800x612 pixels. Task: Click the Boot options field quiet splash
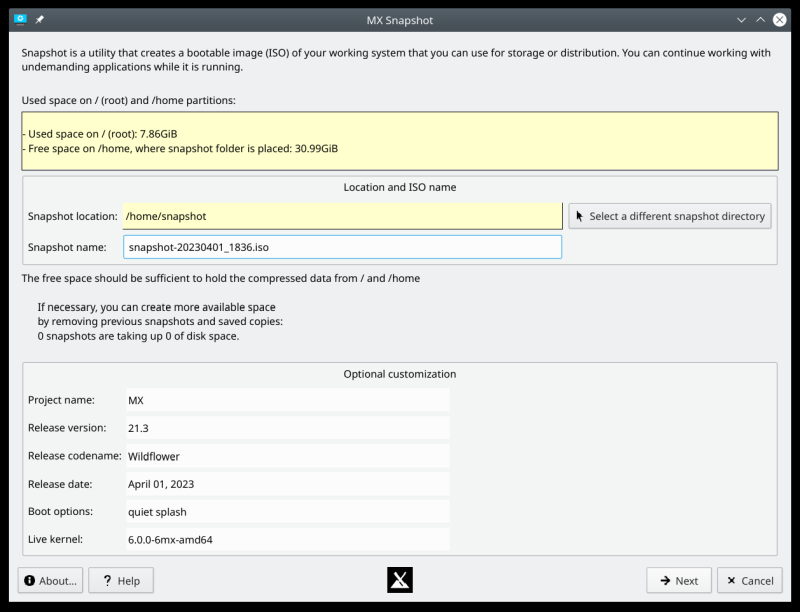[x=288, y=512]
